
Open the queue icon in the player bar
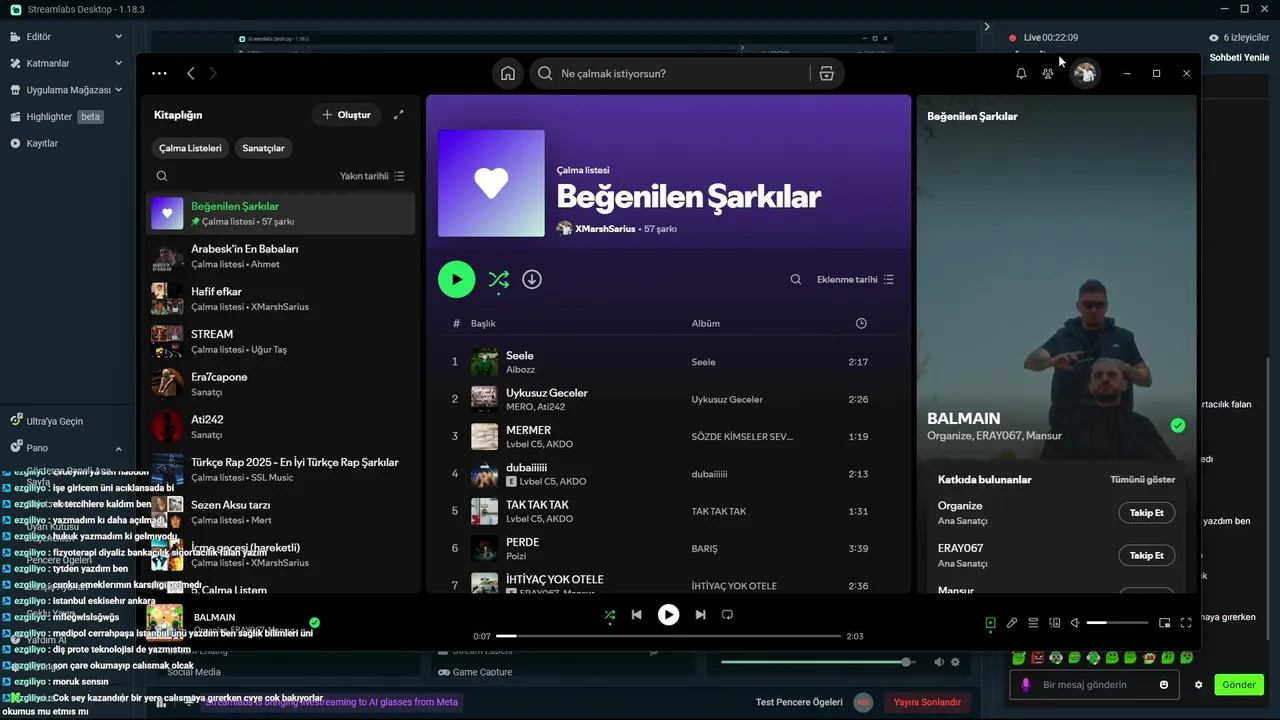tap(1033, 623)
